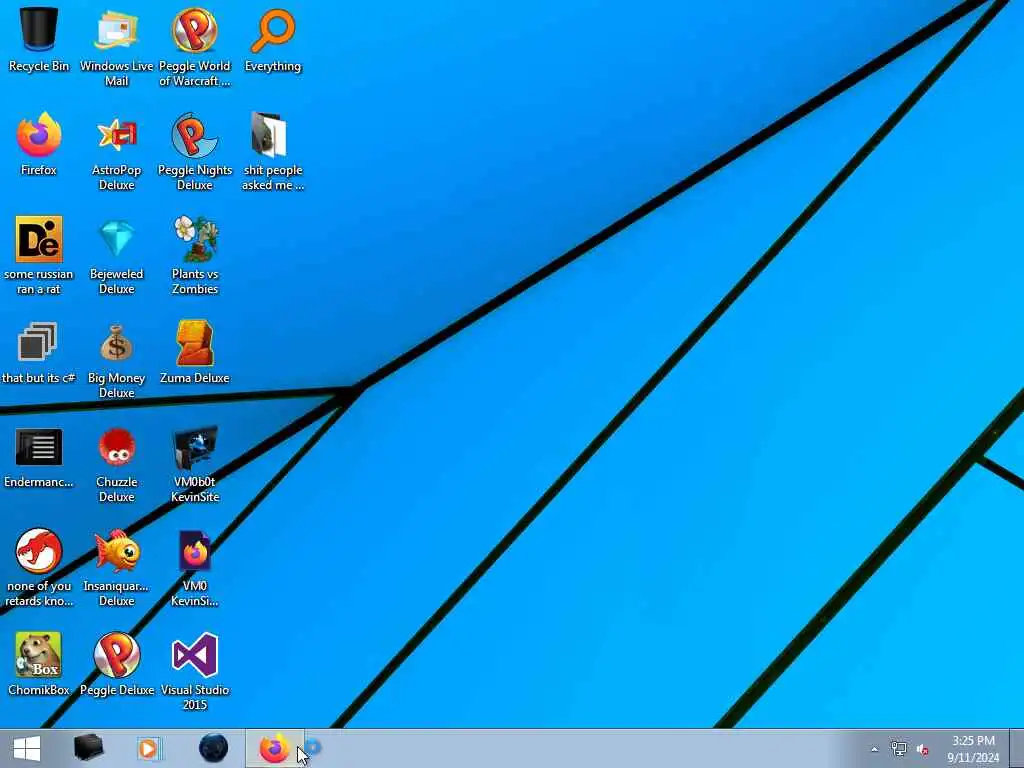Select the ChomikBox hamster icon
The height and width of the screenshot is (768, 1024).
[x=39, y=664]
